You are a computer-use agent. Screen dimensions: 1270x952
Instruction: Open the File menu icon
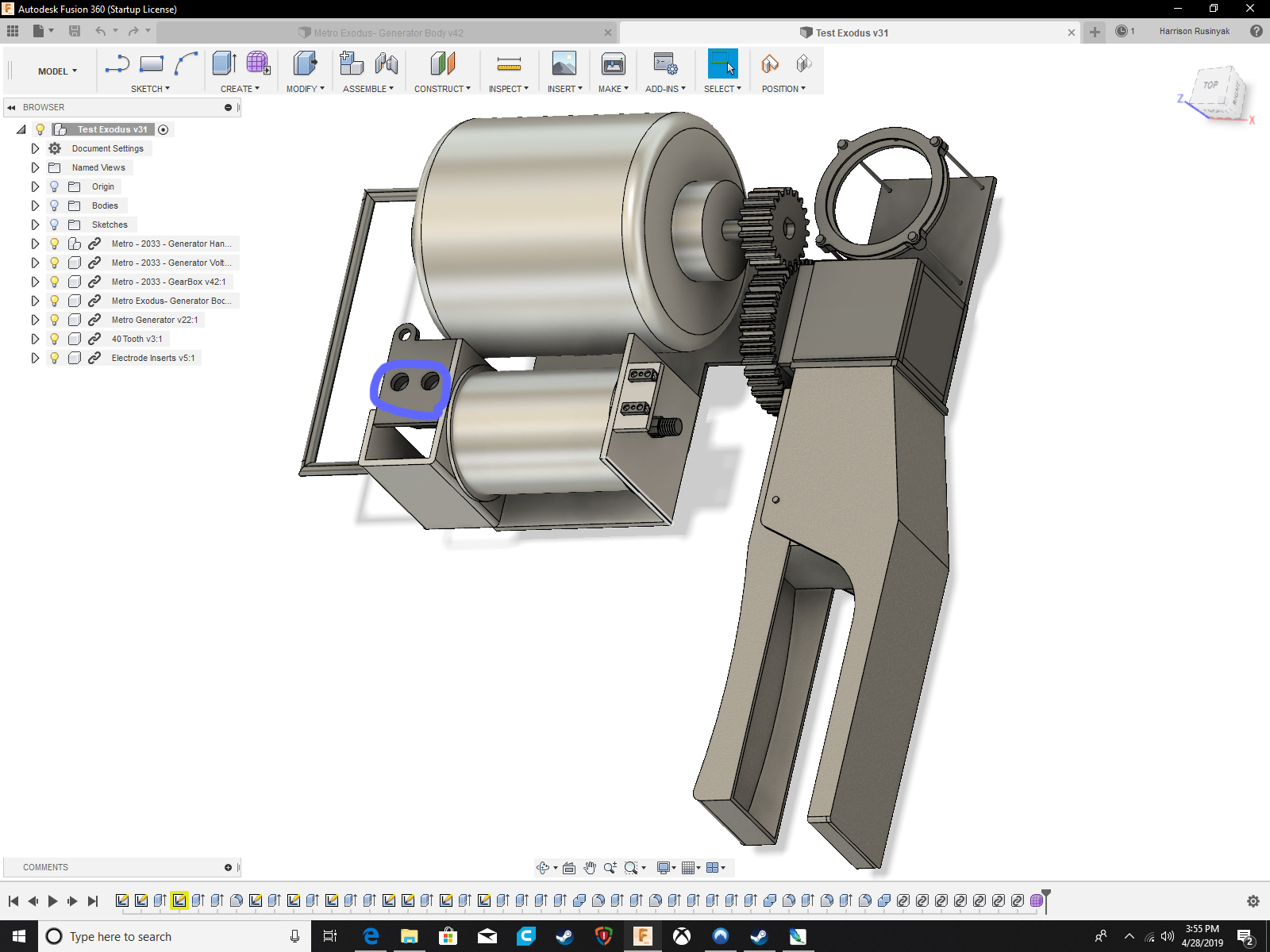coord(39,31)
